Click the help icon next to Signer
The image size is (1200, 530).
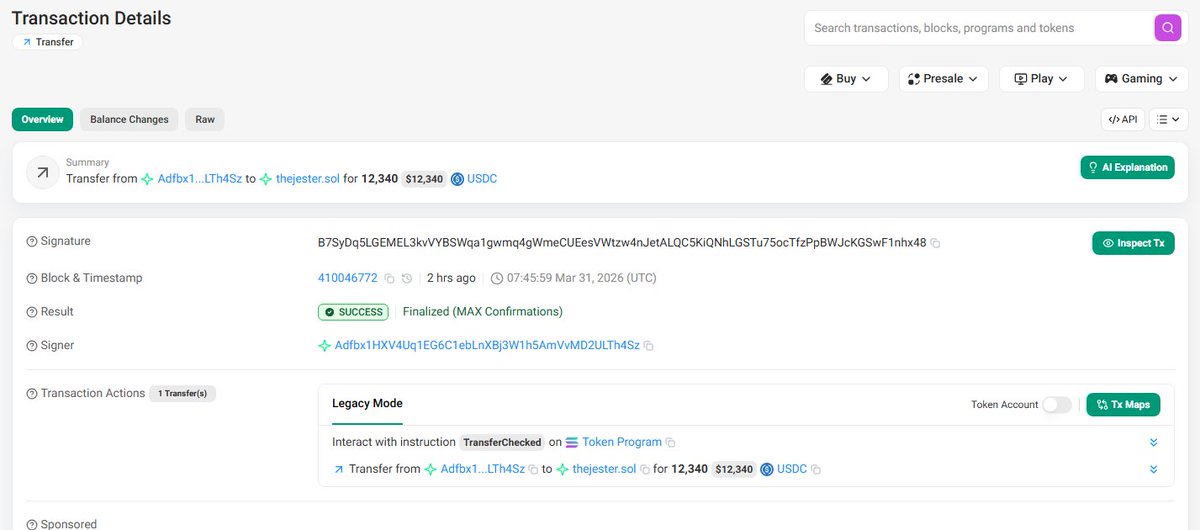(32, 346)
